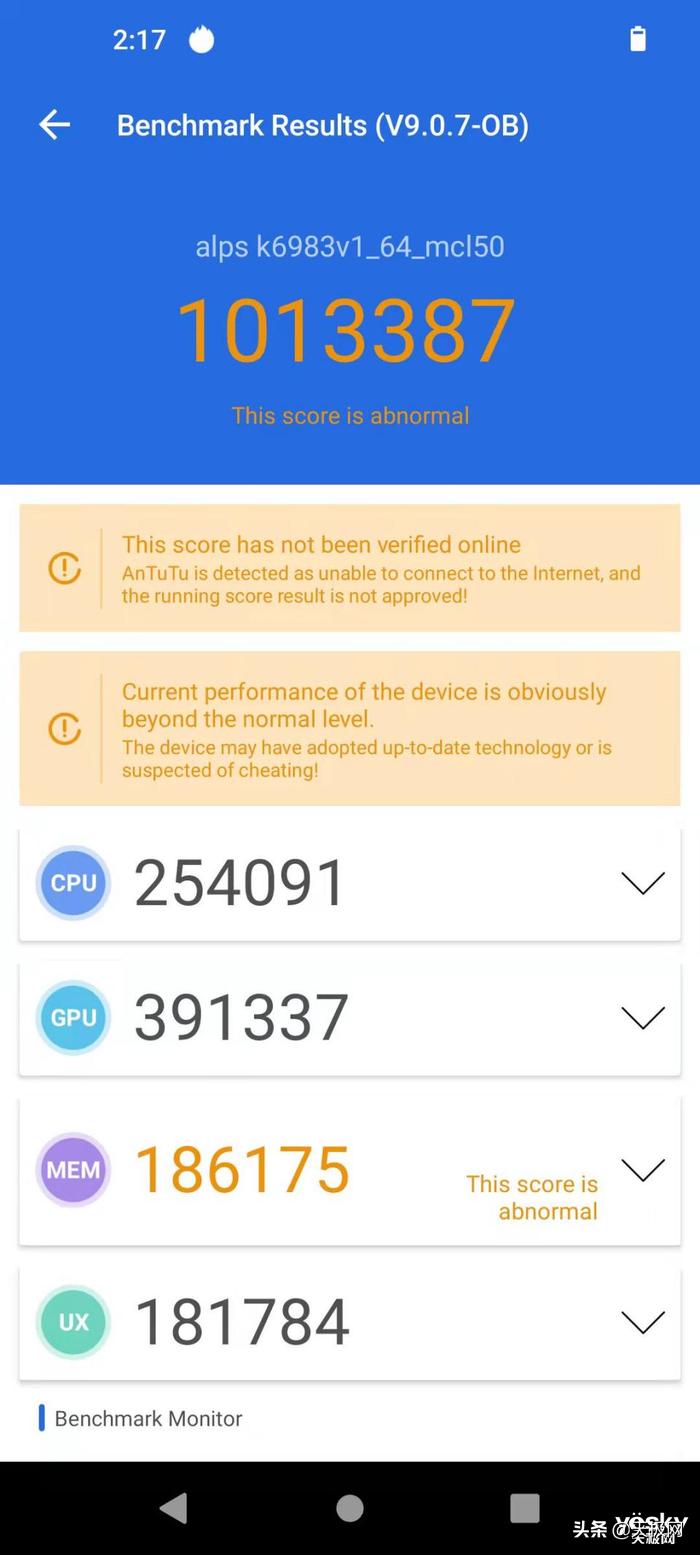700x1555 pixels.
Task: Select the GPU score circle icon
Action: coord(72,1017)
